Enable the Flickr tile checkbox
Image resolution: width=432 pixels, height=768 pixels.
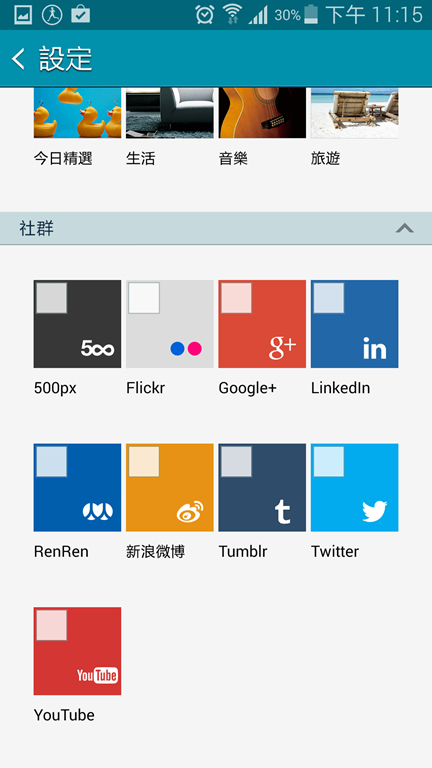tap(144, 298)
